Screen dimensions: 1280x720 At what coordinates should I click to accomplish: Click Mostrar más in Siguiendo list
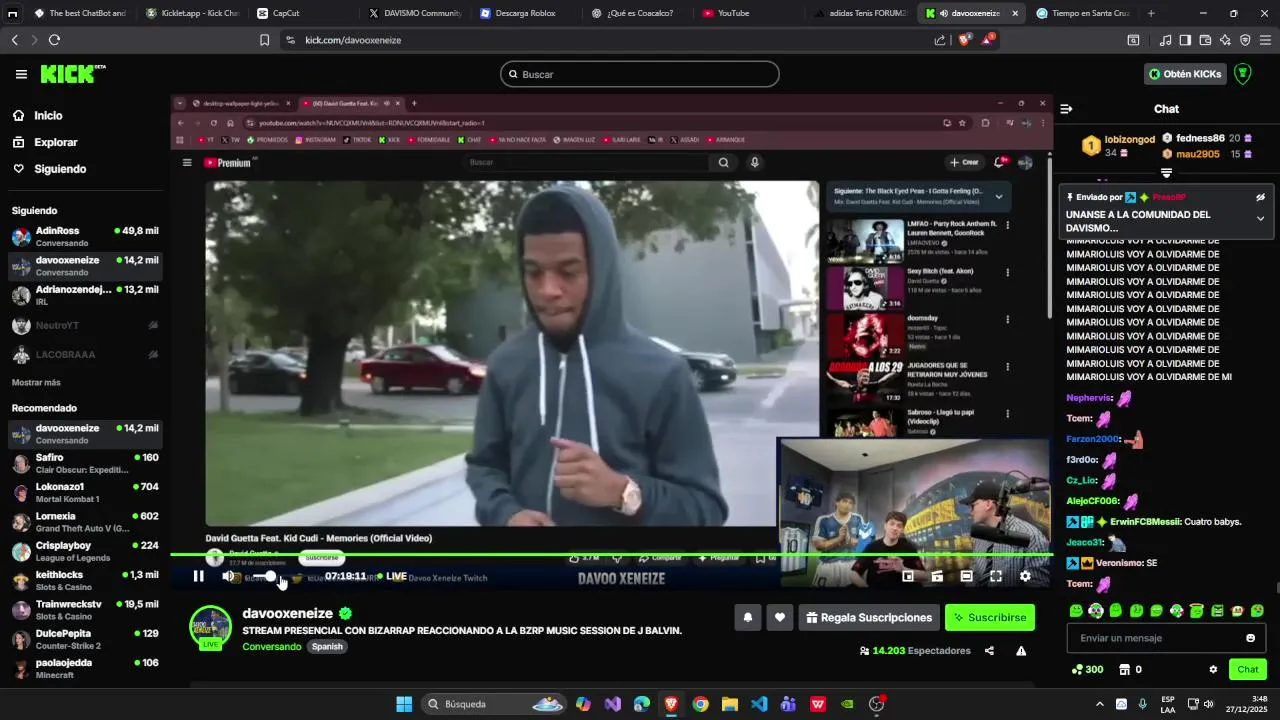click(36, 383)
